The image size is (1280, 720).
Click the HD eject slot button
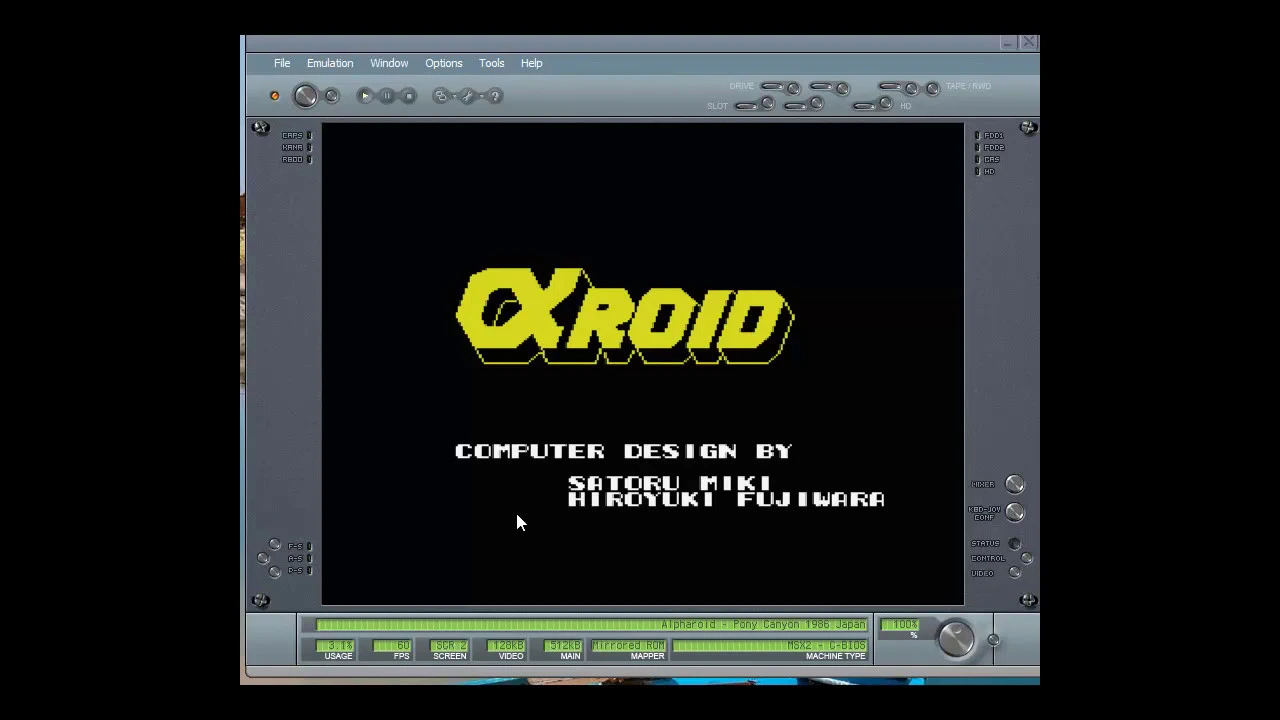[864, 106]
